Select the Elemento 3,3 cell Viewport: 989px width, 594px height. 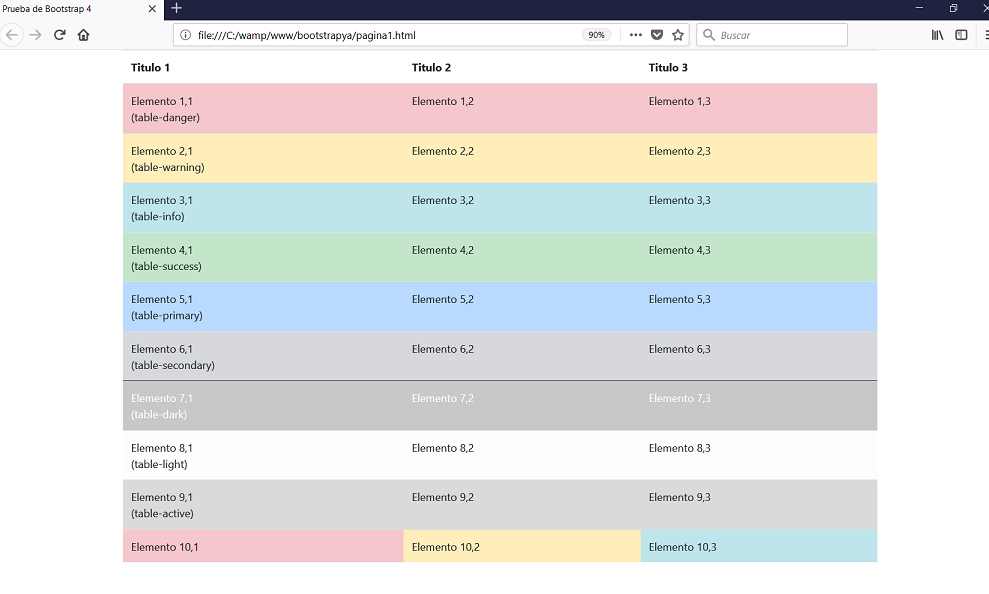coord(759,207)
